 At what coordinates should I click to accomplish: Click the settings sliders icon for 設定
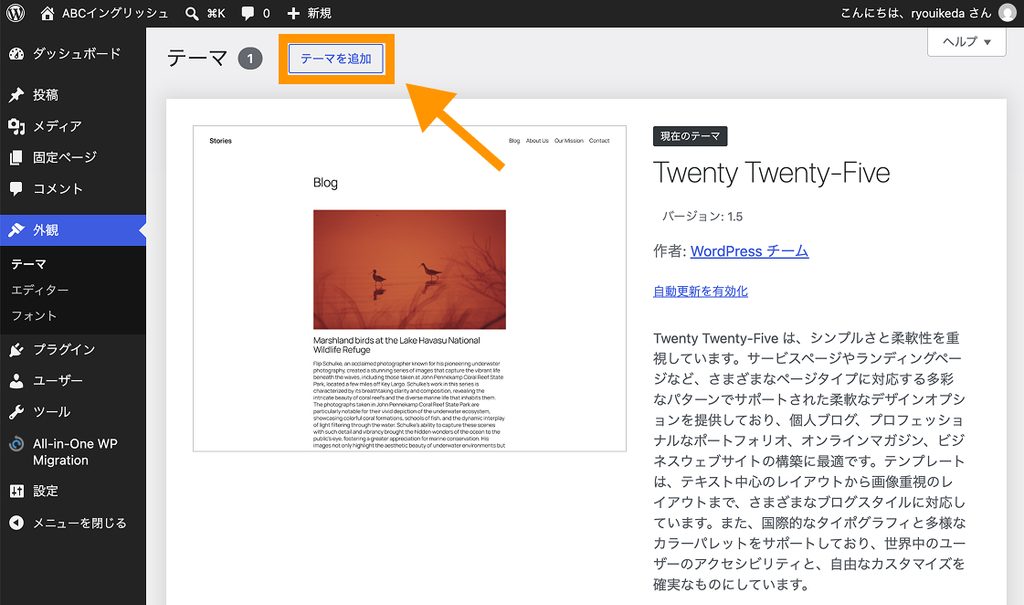point(16,491)
